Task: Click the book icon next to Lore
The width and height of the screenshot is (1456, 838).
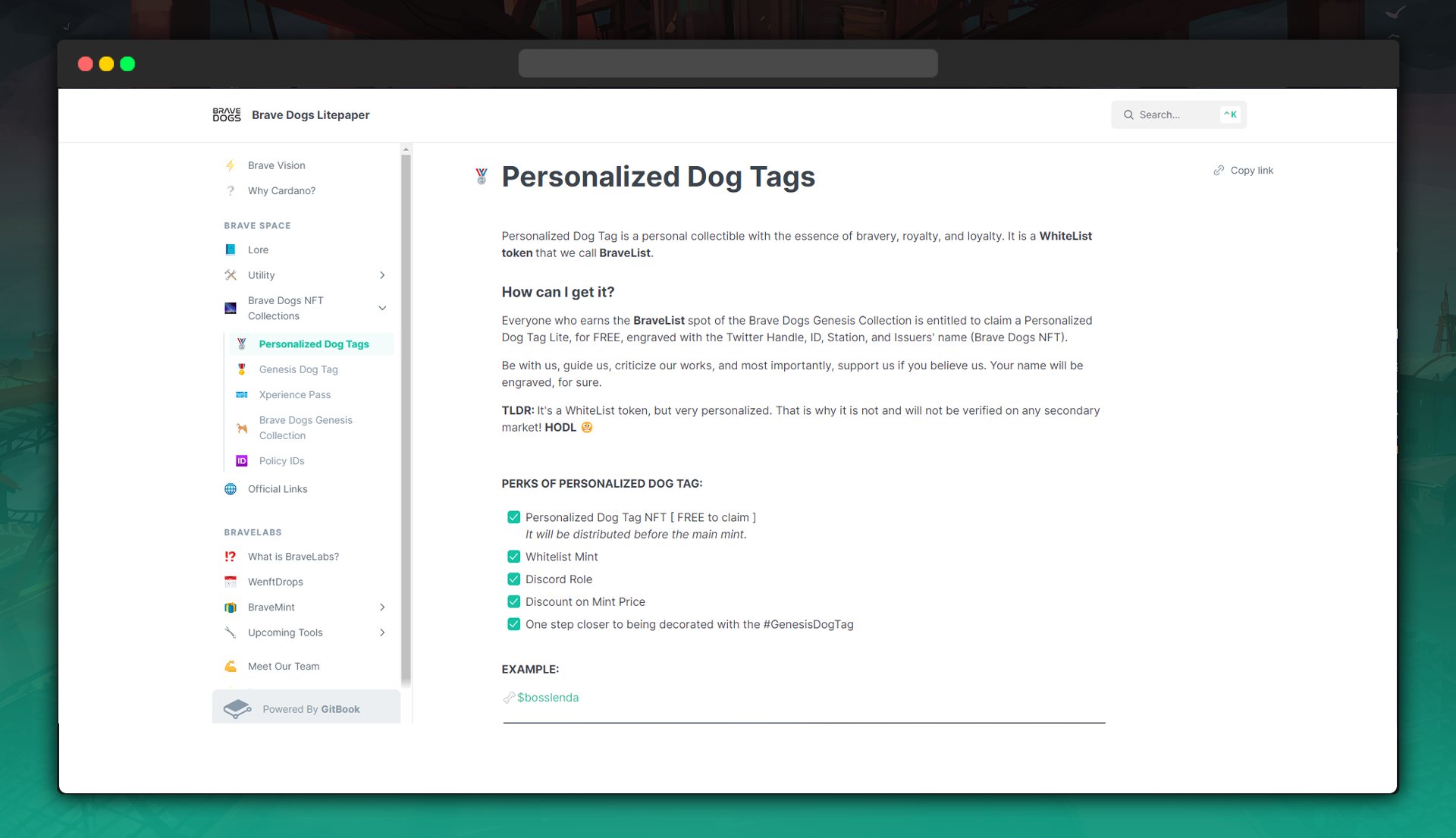Action: 231,250
